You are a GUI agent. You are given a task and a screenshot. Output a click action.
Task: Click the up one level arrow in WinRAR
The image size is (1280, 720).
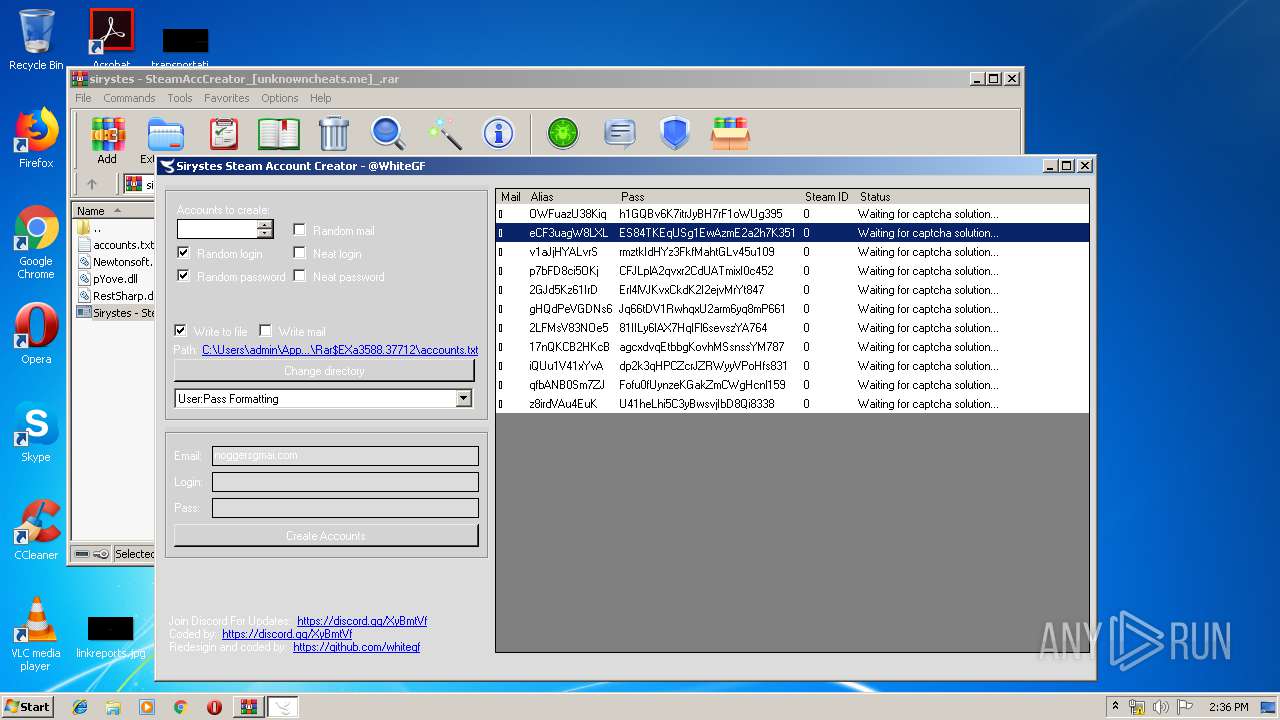pos(92,184)
